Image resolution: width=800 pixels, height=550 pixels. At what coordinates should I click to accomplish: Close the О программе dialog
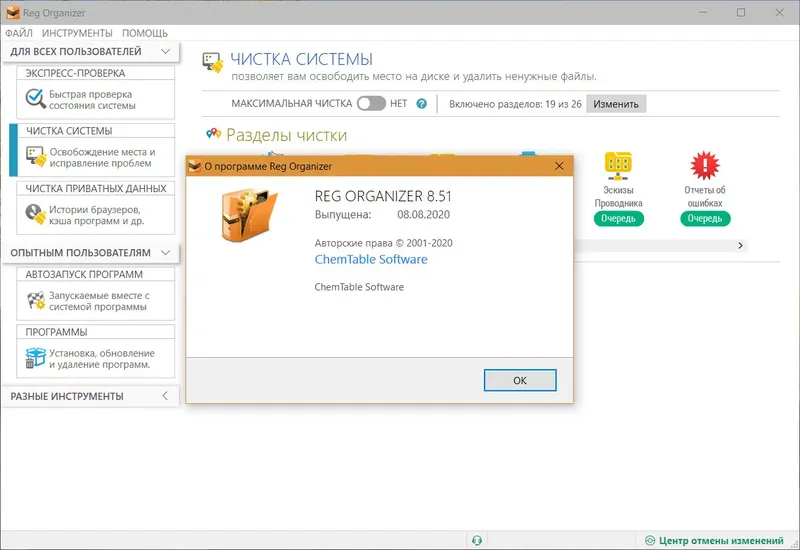559,166
